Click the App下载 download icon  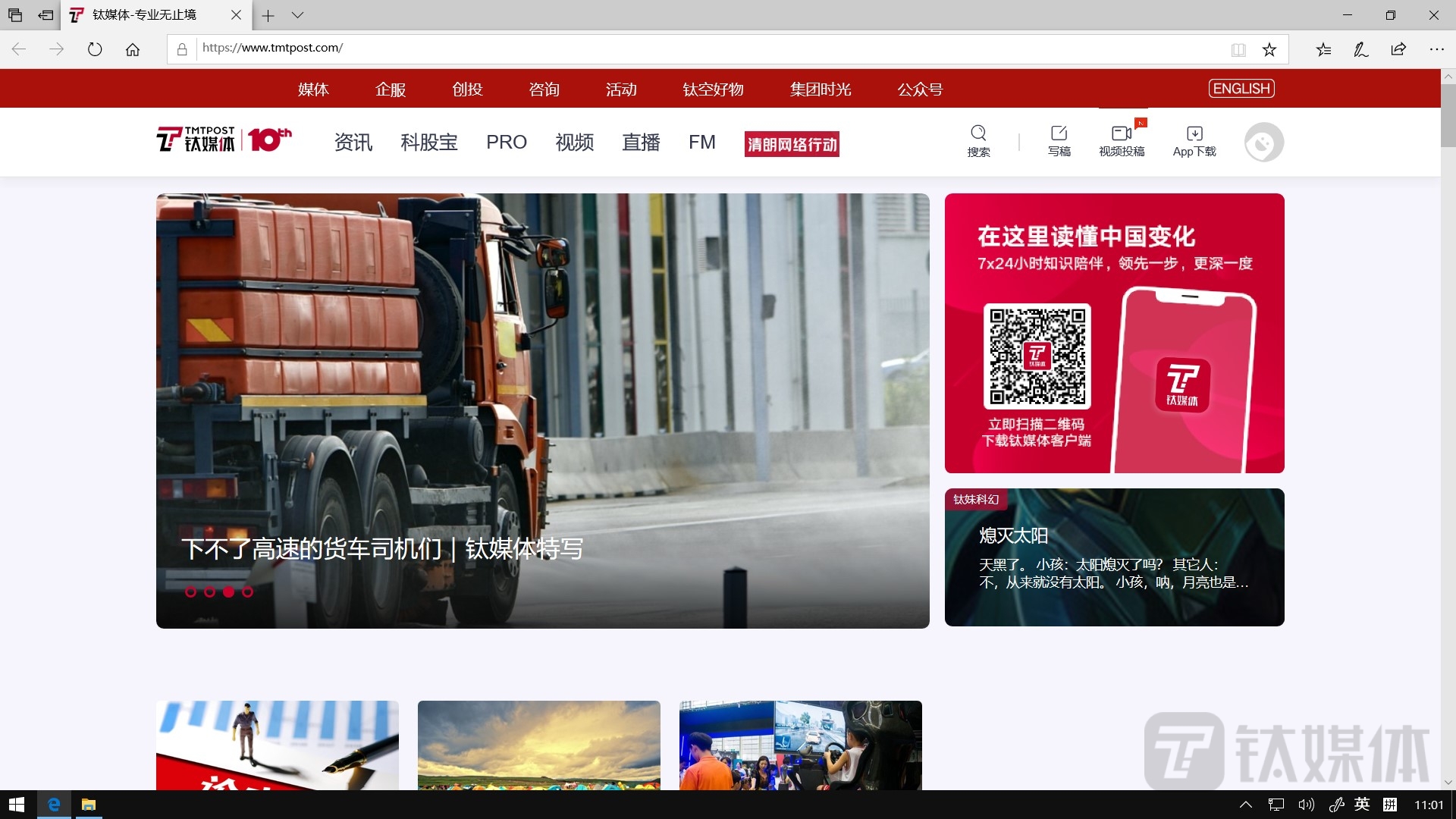1194,133
